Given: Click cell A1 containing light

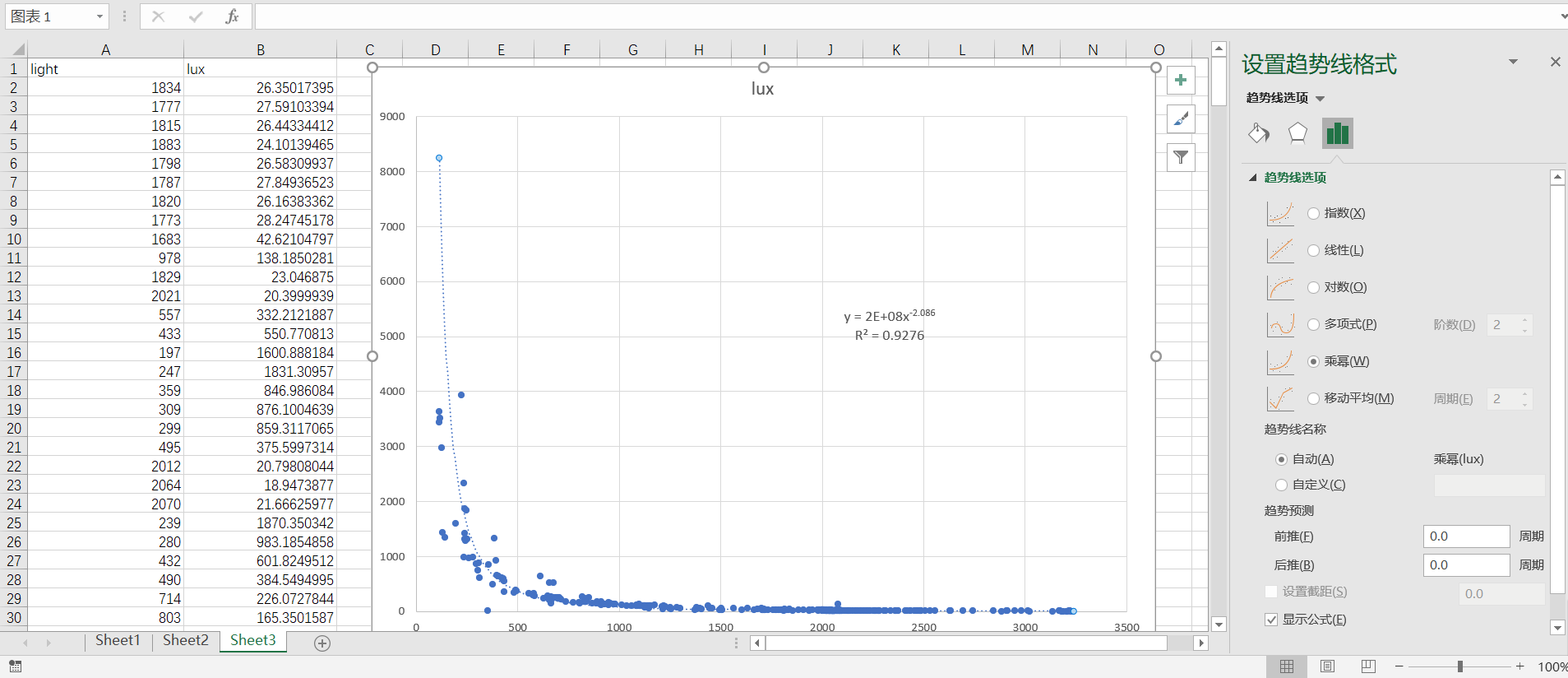Looking at the screenshot, I should (105, 69).
